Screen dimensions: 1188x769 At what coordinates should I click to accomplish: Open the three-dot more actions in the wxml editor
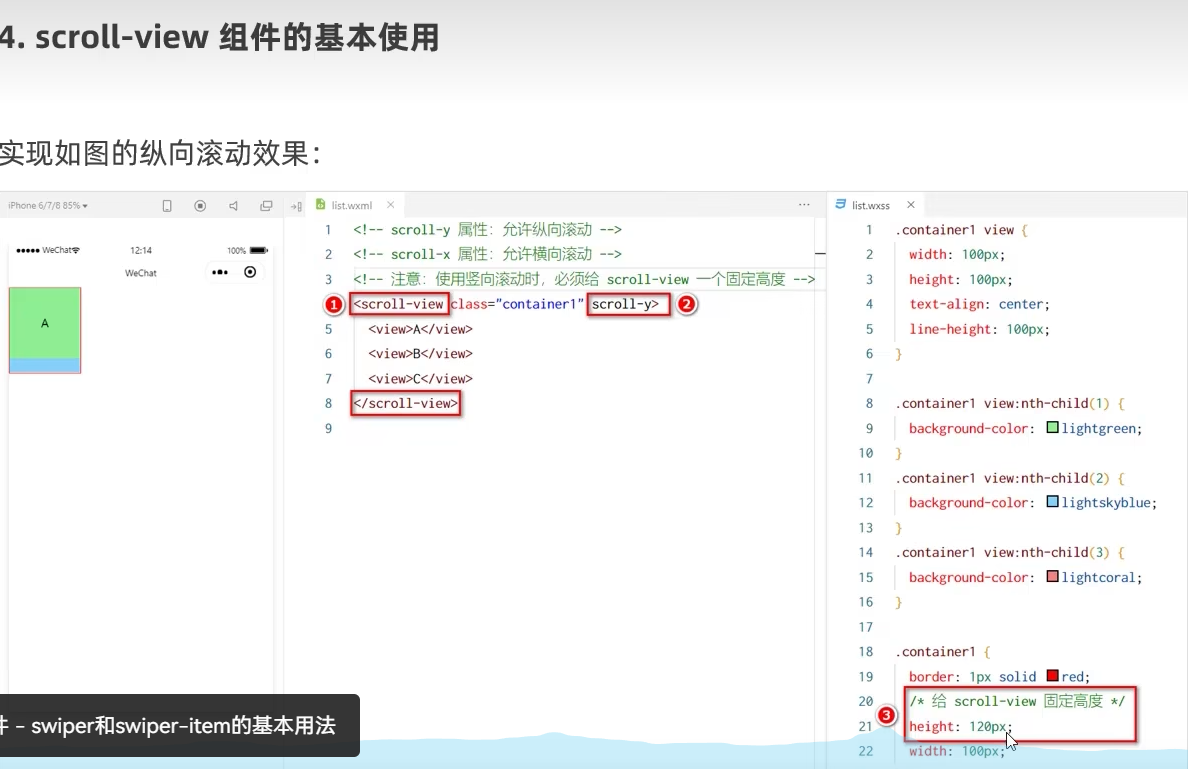click(x=804, y=205)
